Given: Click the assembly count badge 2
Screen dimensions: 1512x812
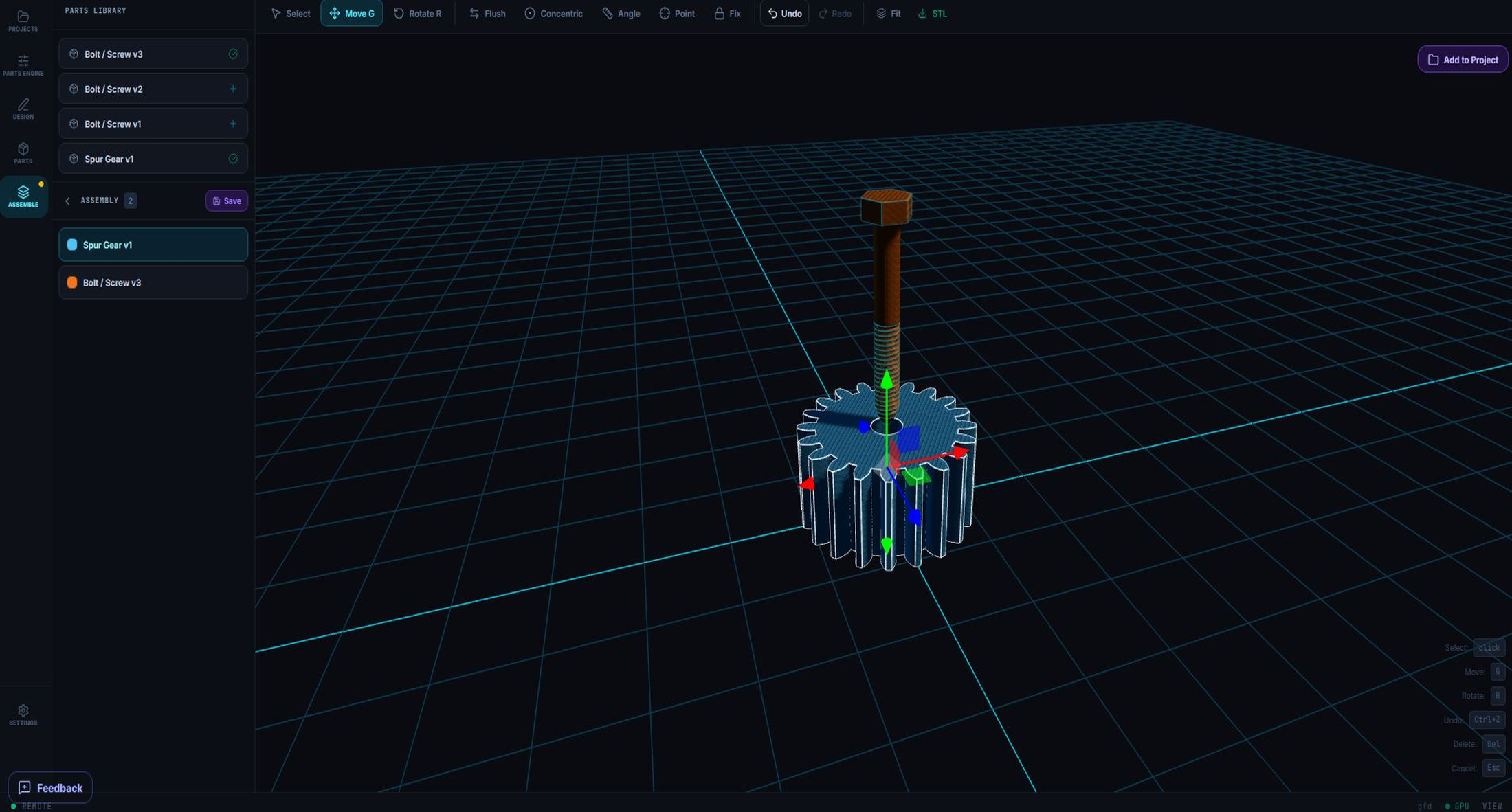Looking at the screenshot, I should [x=130, y=201].
